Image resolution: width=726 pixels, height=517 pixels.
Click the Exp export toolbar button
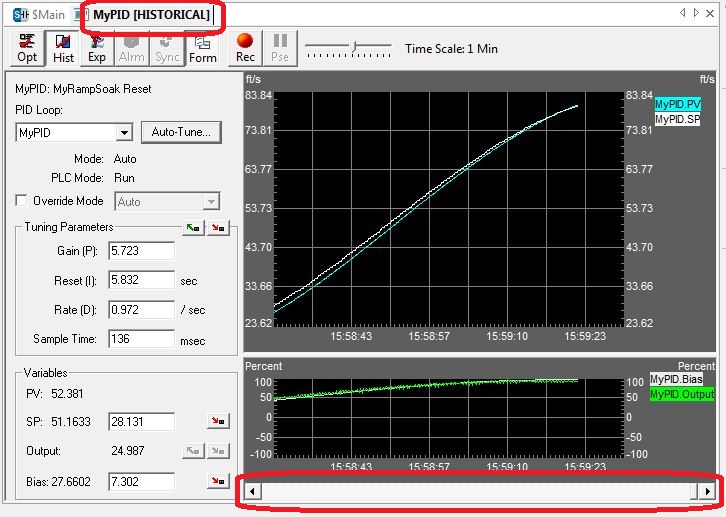click(x=97, y=48)
